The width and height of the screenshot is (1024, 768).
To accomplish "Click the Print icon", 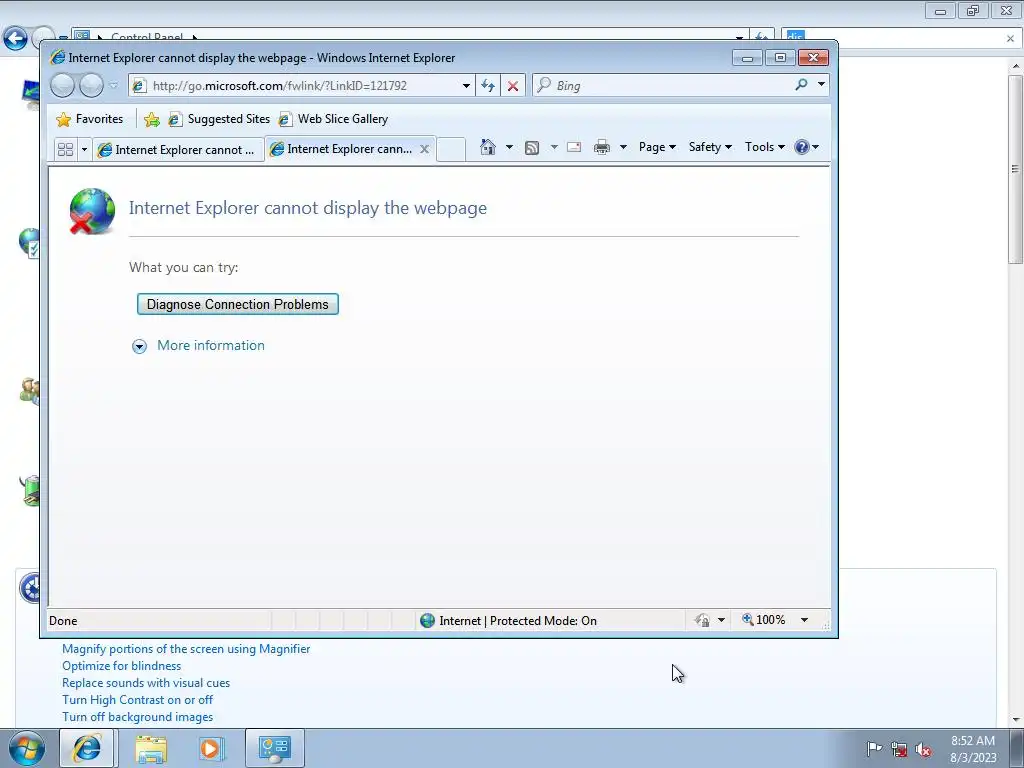I will [x=601, y=147].
